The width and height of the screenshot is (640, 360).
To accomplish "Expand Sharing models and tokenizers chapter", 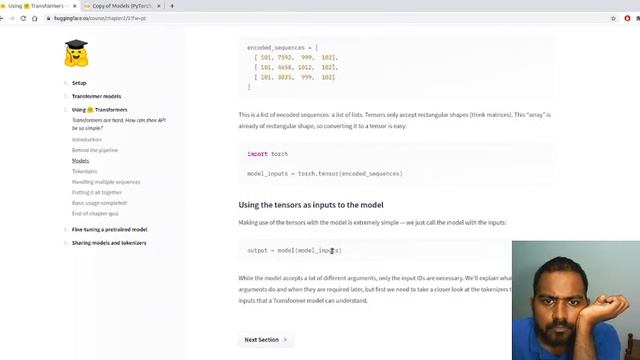I will coord(109,243).
